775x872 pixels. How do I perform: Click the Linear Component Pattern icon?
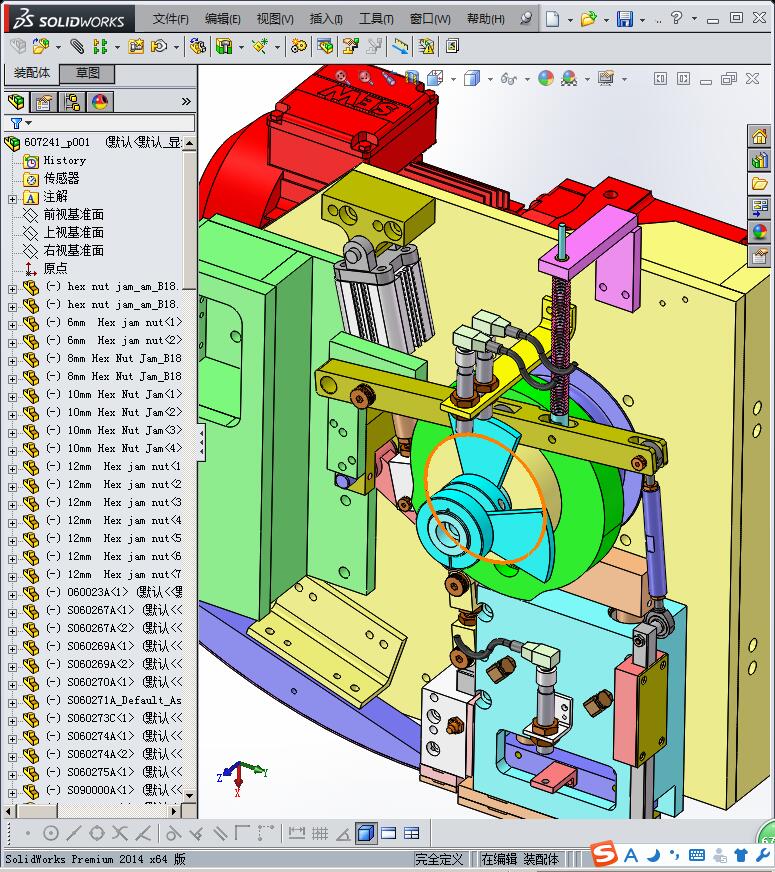coord(100,46)
